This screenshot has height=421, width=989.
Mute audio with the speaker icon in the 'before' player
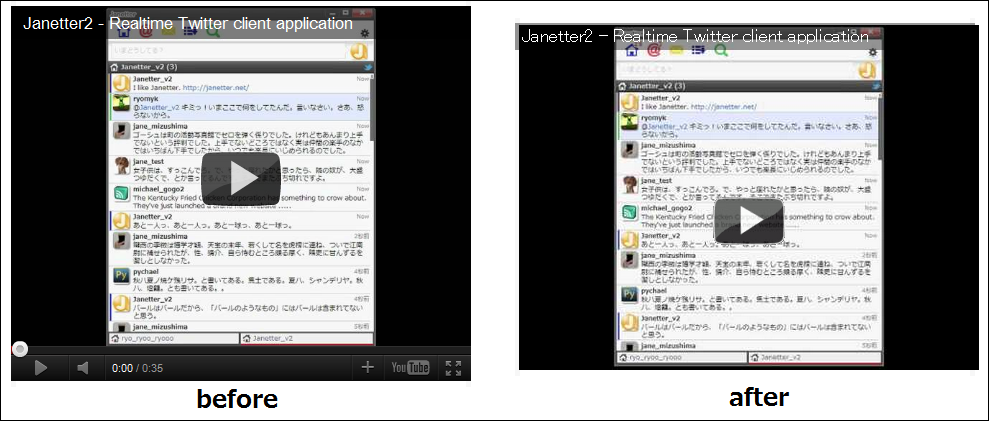pos(83,368)
